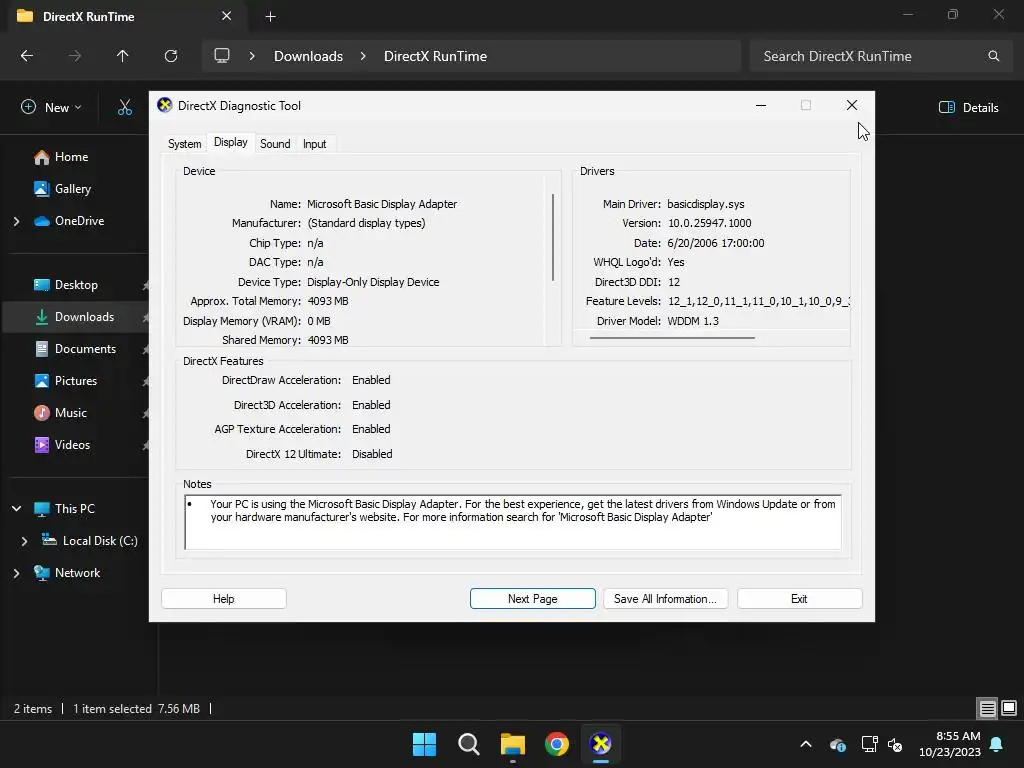The image size is (1024, 768).
Task: Open a new Explorer tab
Action: [270, 16]
